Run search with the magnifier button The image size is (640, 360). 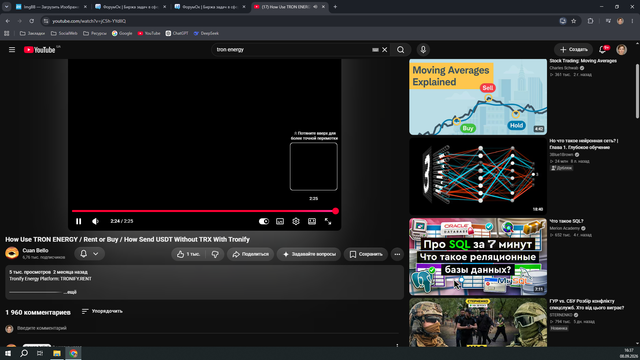click(x=400, y=50)
